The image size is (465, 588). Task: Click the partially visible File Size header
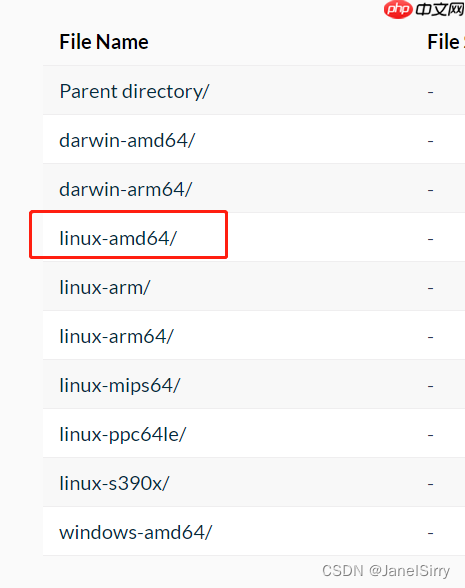[x=446, y=42]
